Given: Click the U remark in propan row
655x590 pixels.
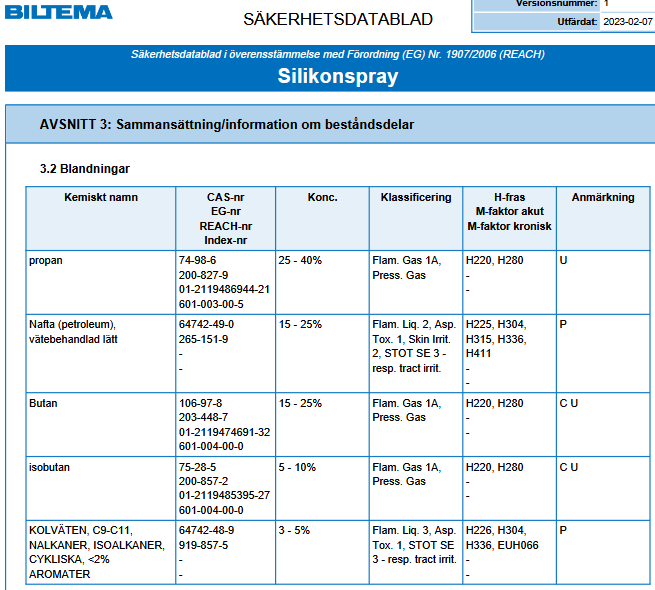Looking at the screenshot, I should click(x=563, y=260).
